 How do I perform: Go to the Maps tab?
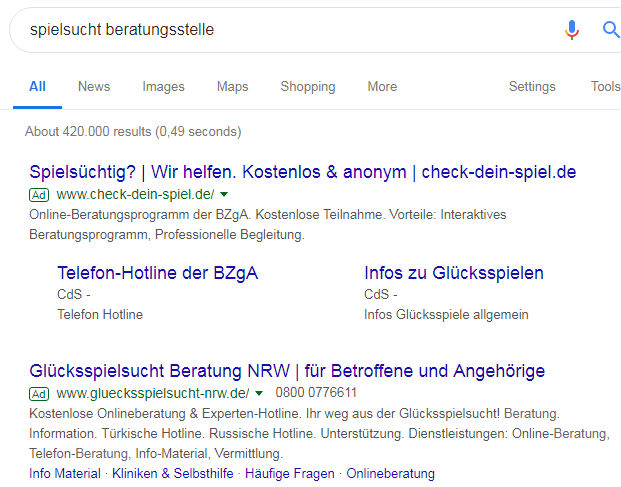(232, 86)
